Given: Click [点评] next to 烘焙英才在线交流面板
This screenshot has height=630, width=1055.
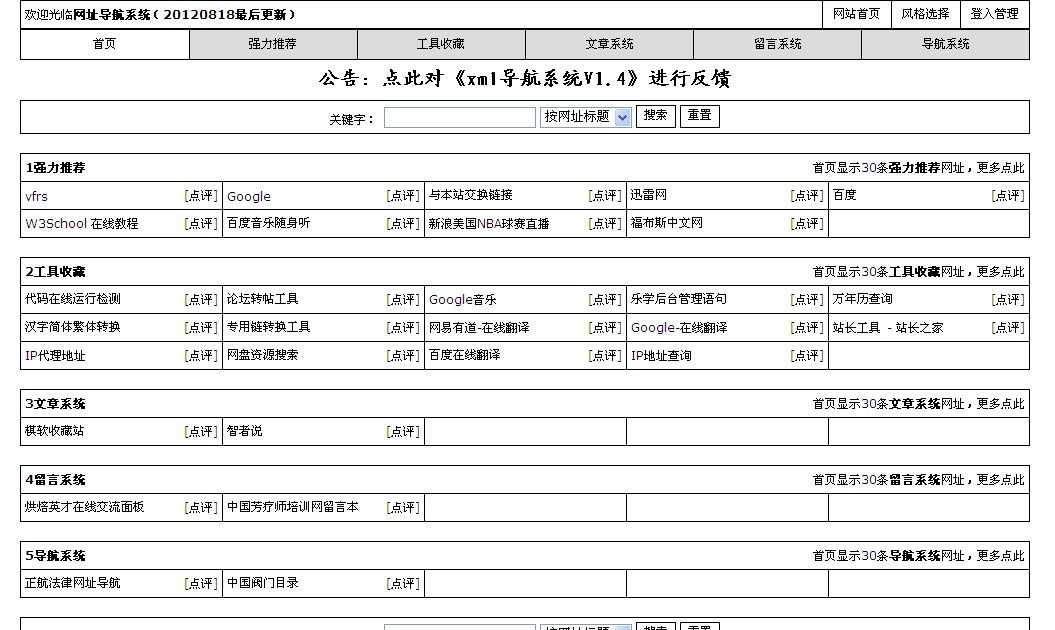Looking at the screenshot, I should click(201, 508).
